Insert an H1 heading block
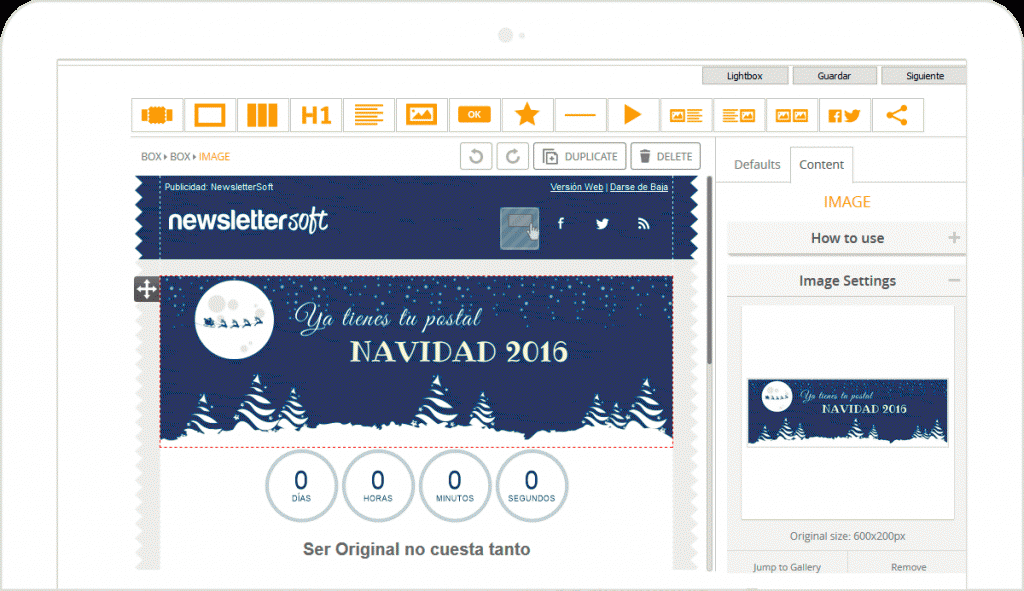This screenshot has width=1024, height=591. 315,115
